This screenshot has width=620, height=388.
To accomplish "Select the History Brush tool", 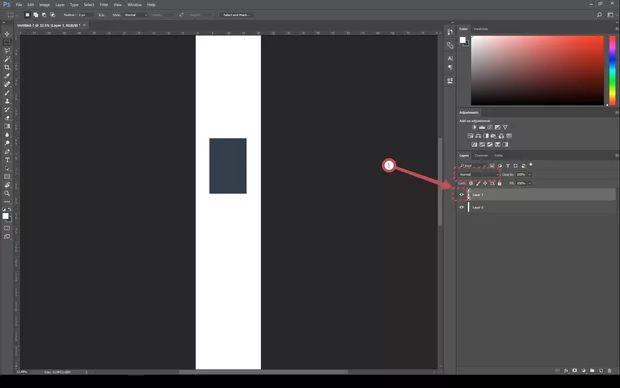I will (x=7, y=110).
